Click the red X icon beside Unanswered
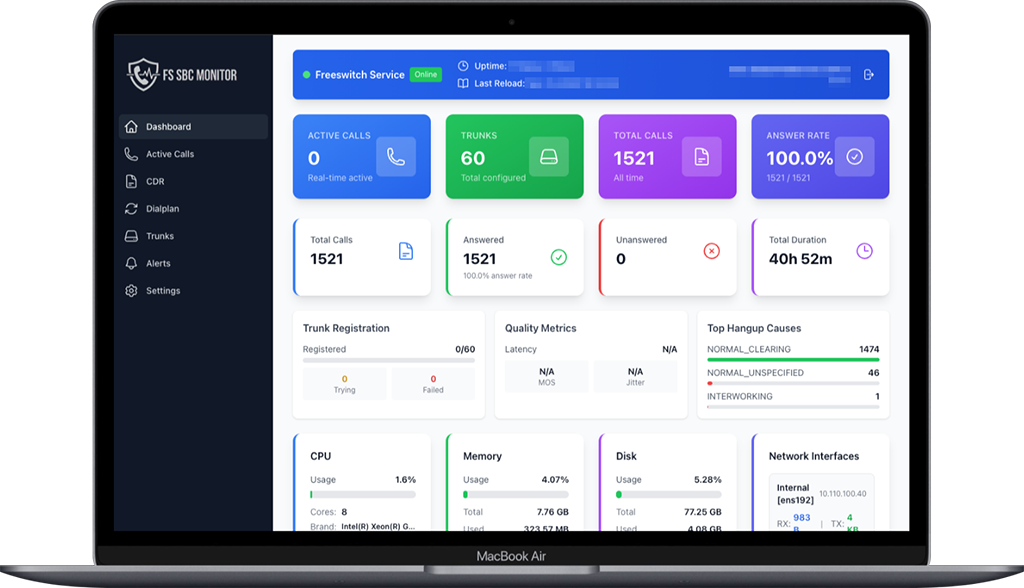This screenshot has height=588, width=1024. (x=712, y=251)
